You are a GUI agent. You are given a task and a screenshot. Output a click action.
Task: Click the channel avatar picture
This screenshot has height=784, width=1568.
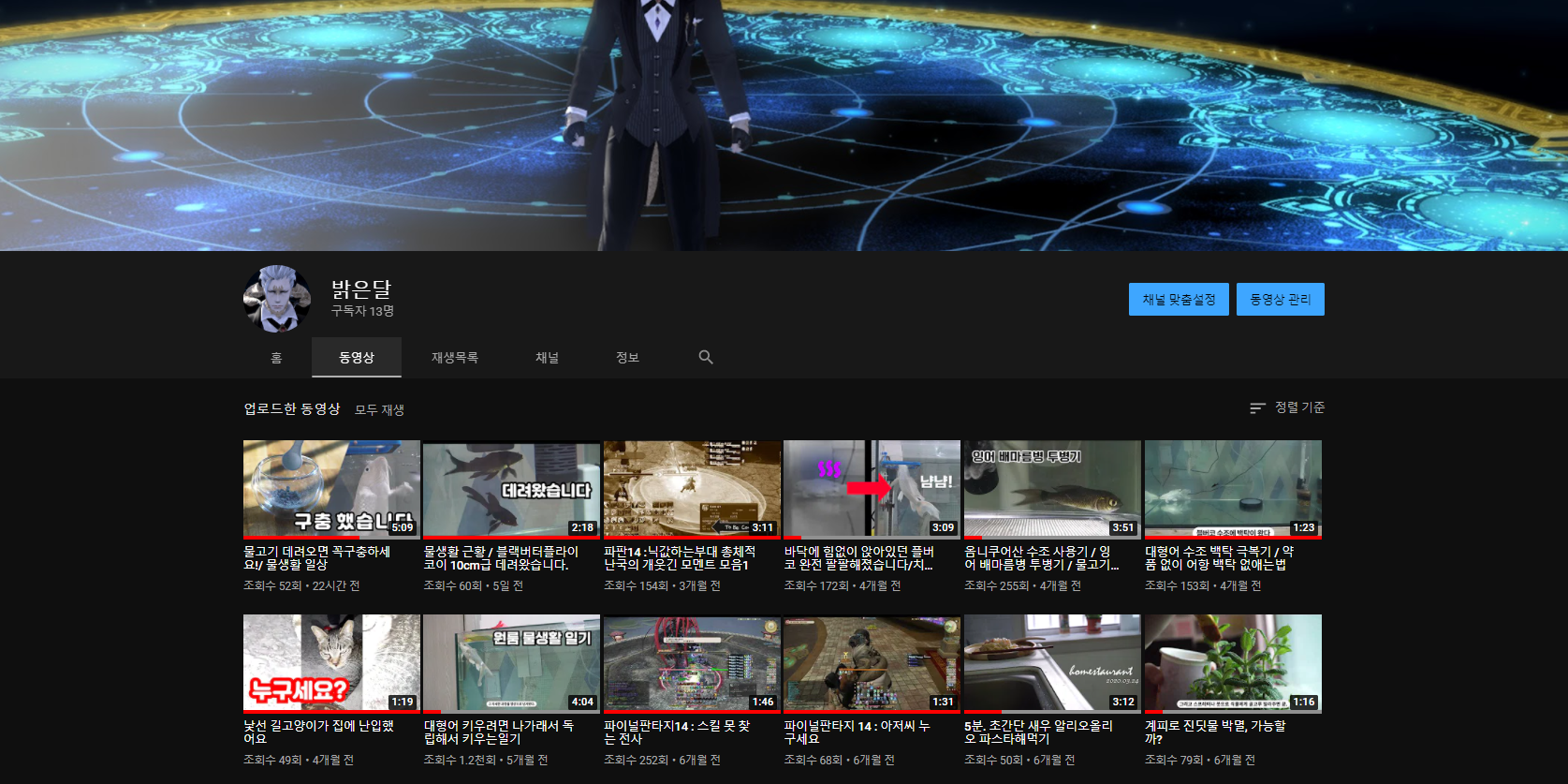(x=277, y=299)
